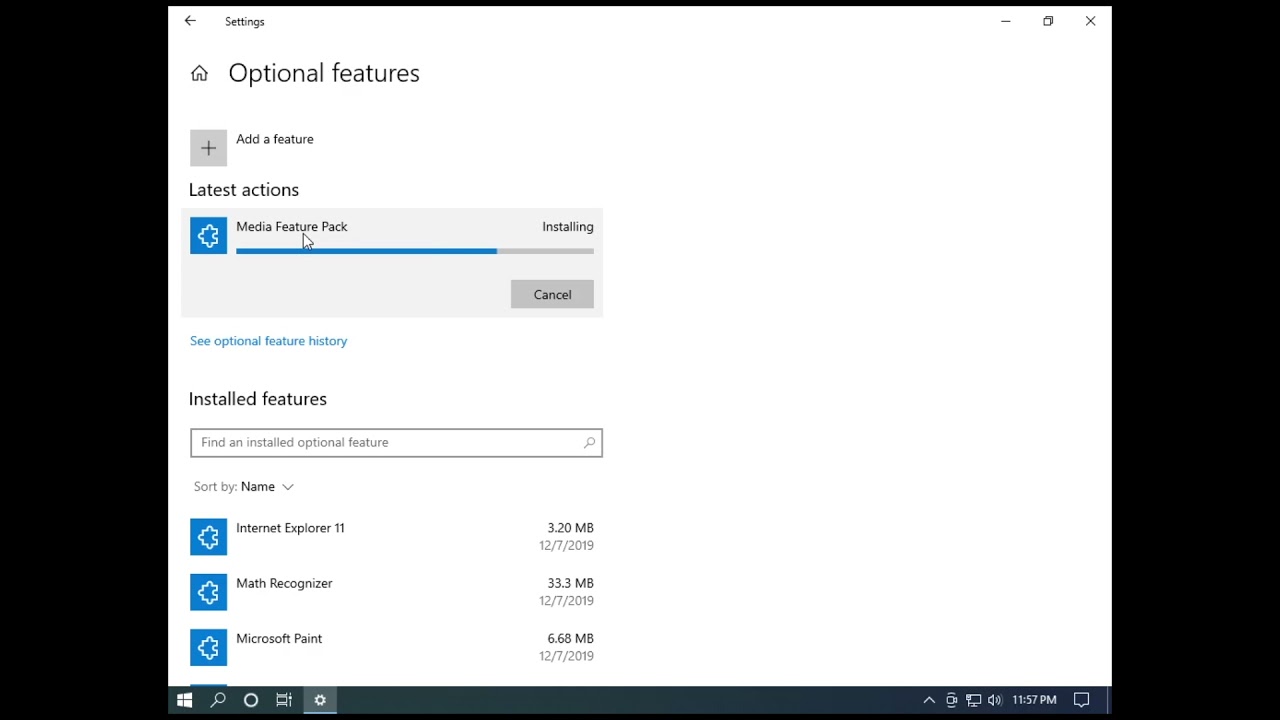The width and height of the screenshot is (1280, 720).
Task: Open Task View on the taskbar
Action: 284,700
